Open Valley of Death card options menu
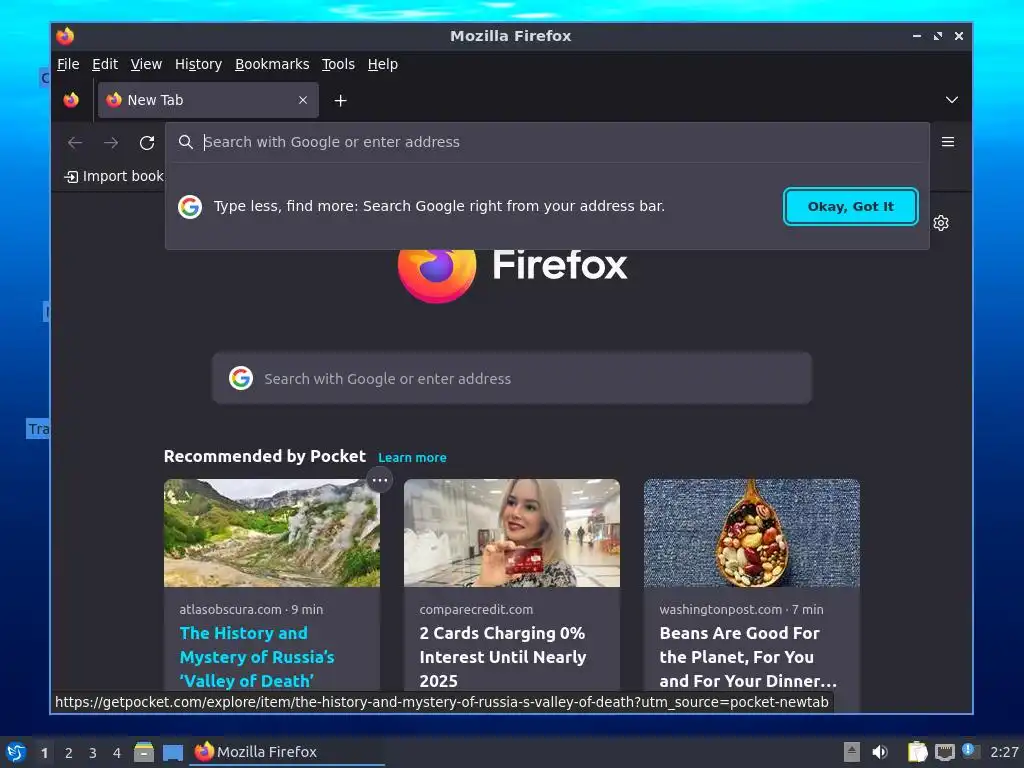This screenshot has width=1024, height=768. click(x=379, y=481)
